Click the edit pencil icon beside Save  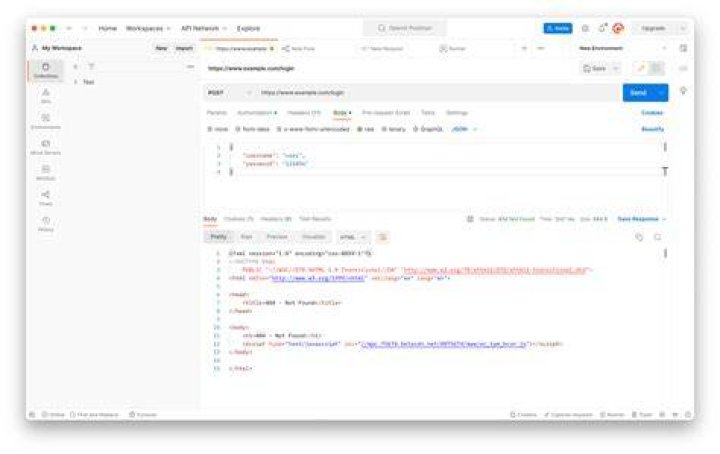pyautogui.click(x=641, y=68)
